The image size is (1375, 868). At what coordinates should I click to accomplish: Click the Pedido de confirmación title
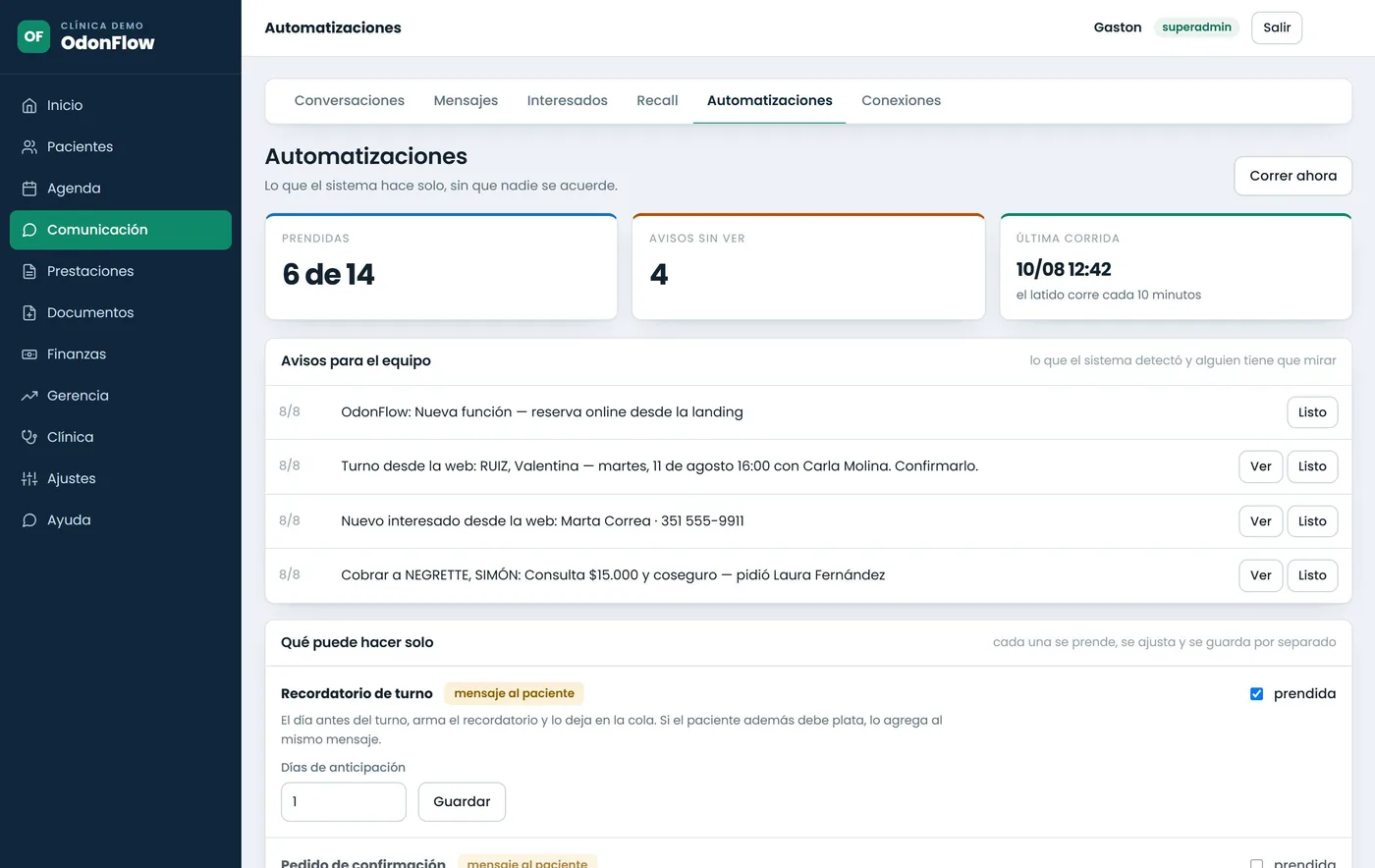(x=363, y=863)
